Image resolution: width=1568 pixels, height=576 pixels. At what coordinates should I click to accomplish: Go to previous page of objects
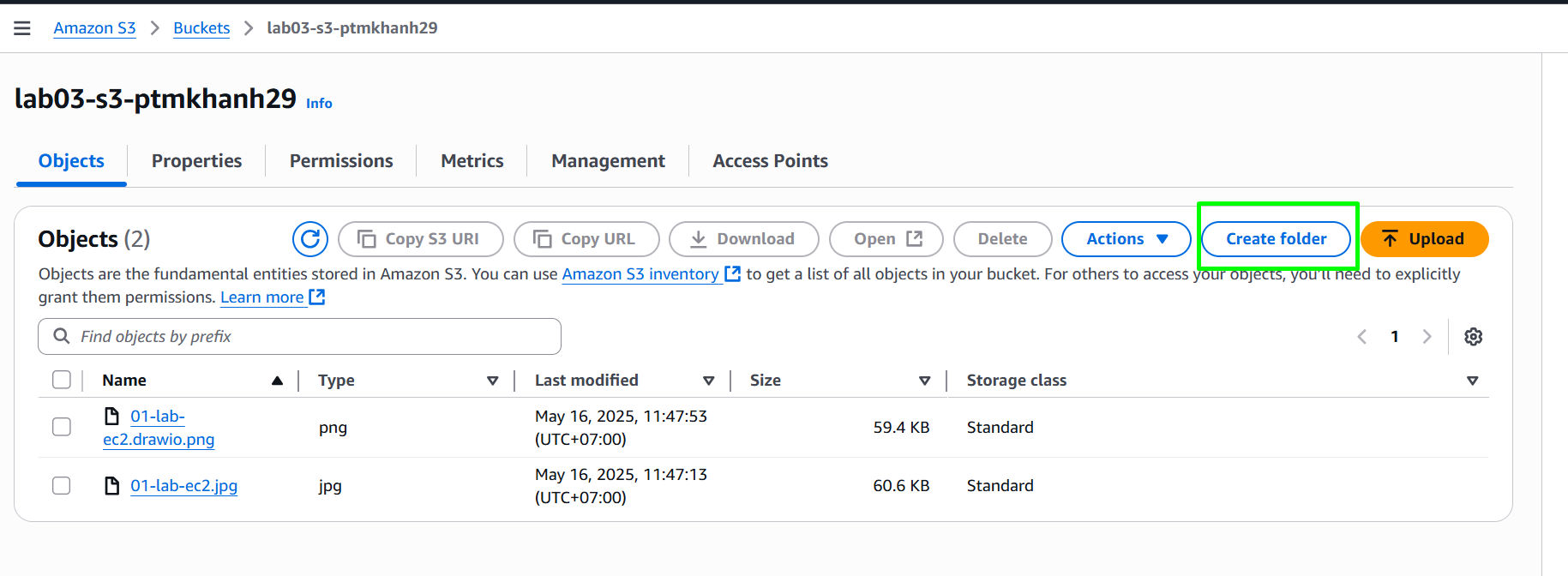click(x=1361, y=337)
